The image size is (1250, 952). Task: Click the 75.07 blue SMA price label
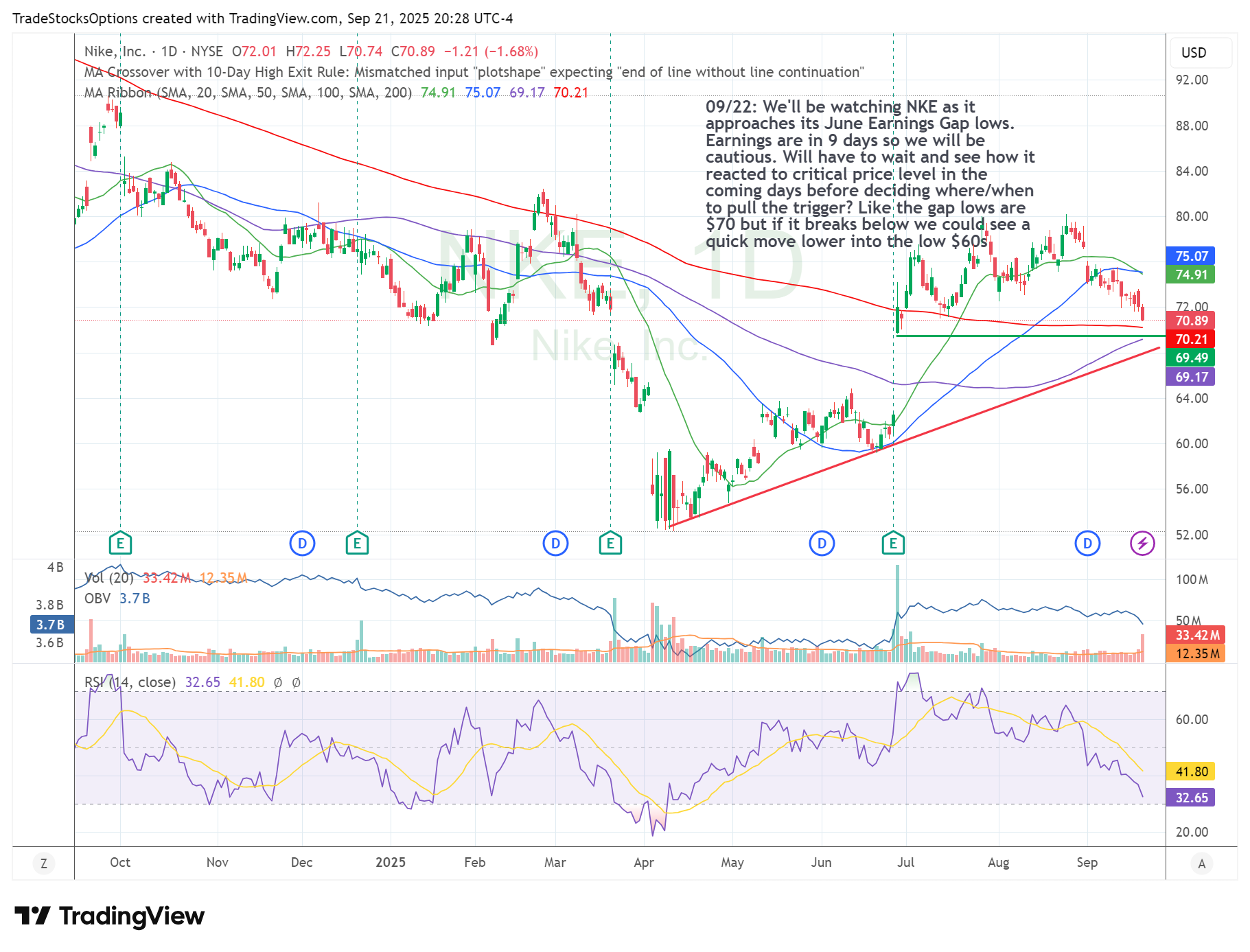[1191, 256]
